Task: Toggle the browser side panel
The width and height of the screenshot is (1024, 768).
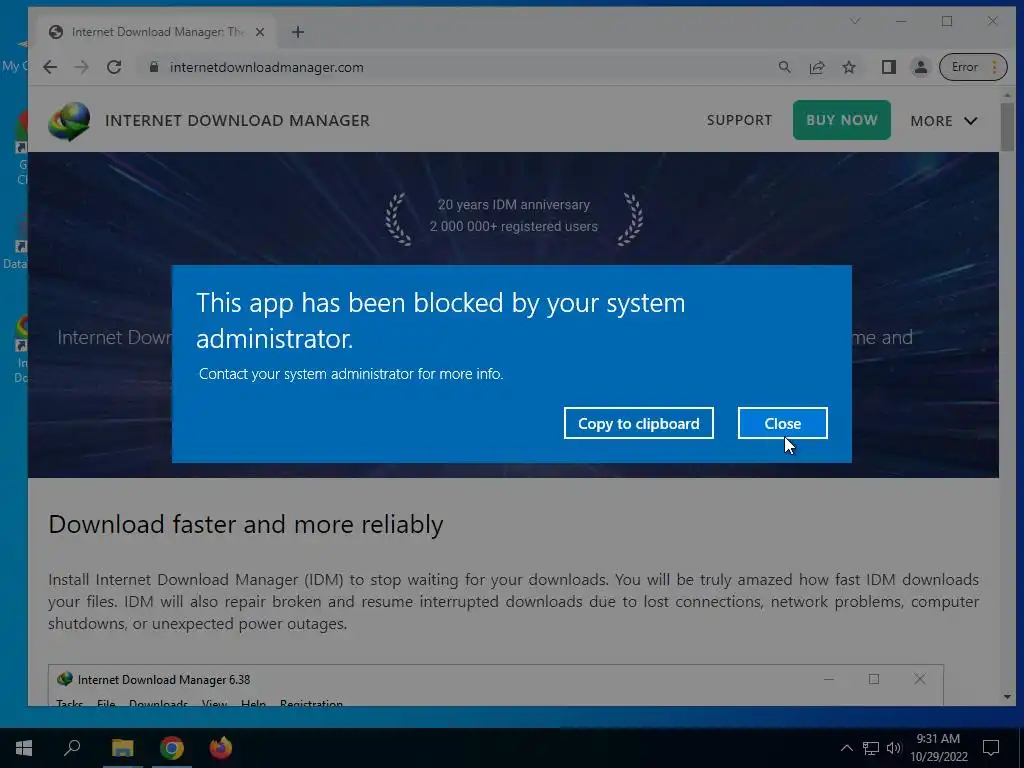Action: point(888,67)
